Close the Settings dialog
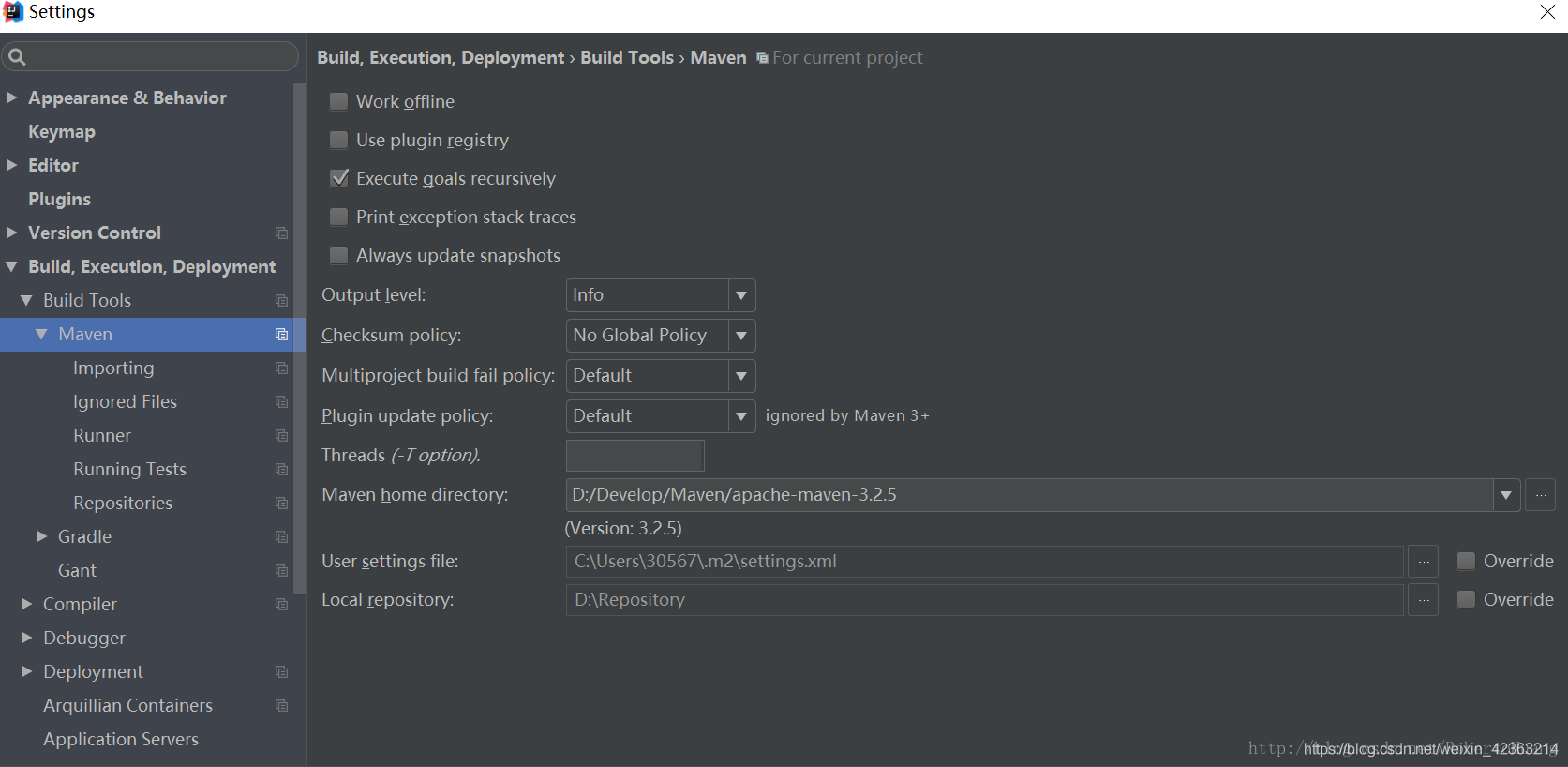The height and width of the screenshot is (767, 1568). point(1547,12)
